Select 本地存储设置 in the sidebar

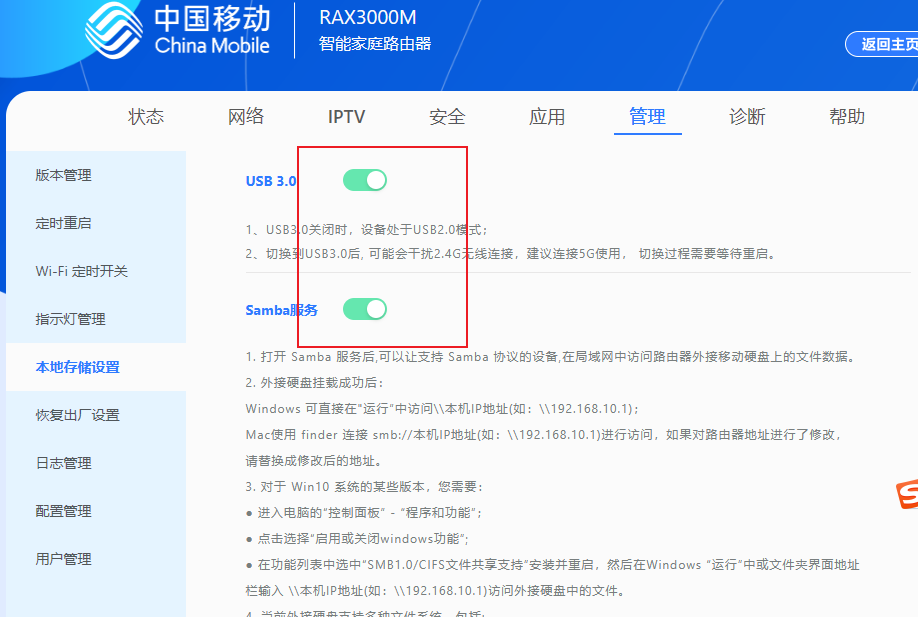77,367
